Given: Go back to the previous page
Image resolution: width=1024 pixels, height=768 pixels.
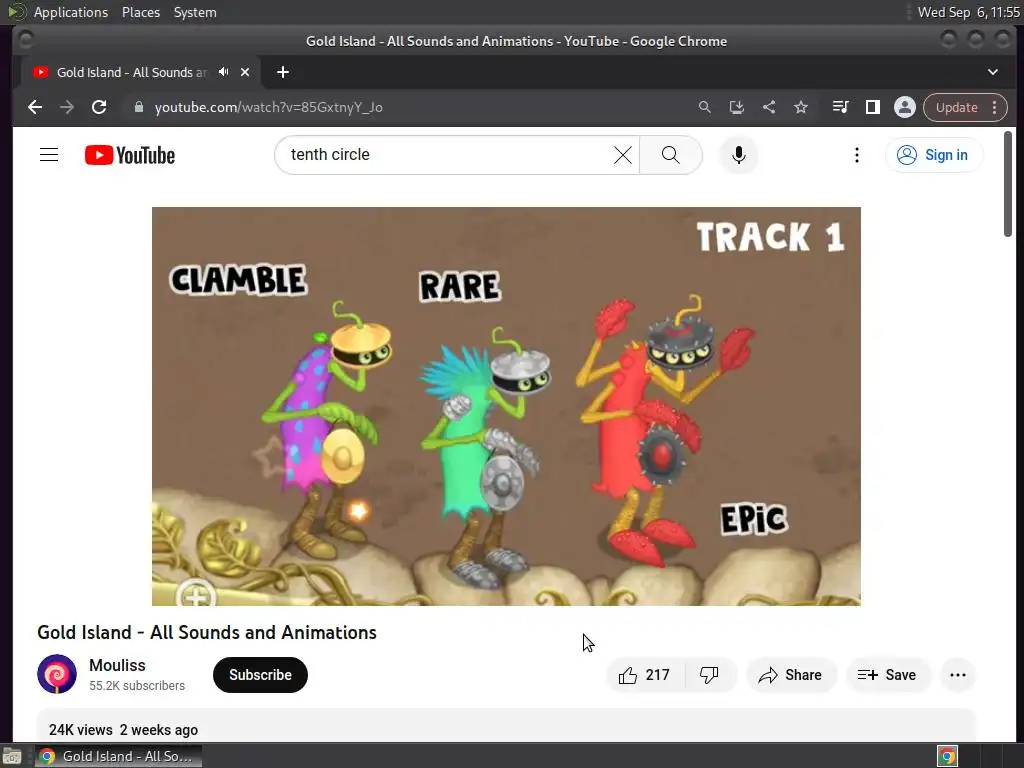Looking at the screenshot, I should click(x=35, y=107).
